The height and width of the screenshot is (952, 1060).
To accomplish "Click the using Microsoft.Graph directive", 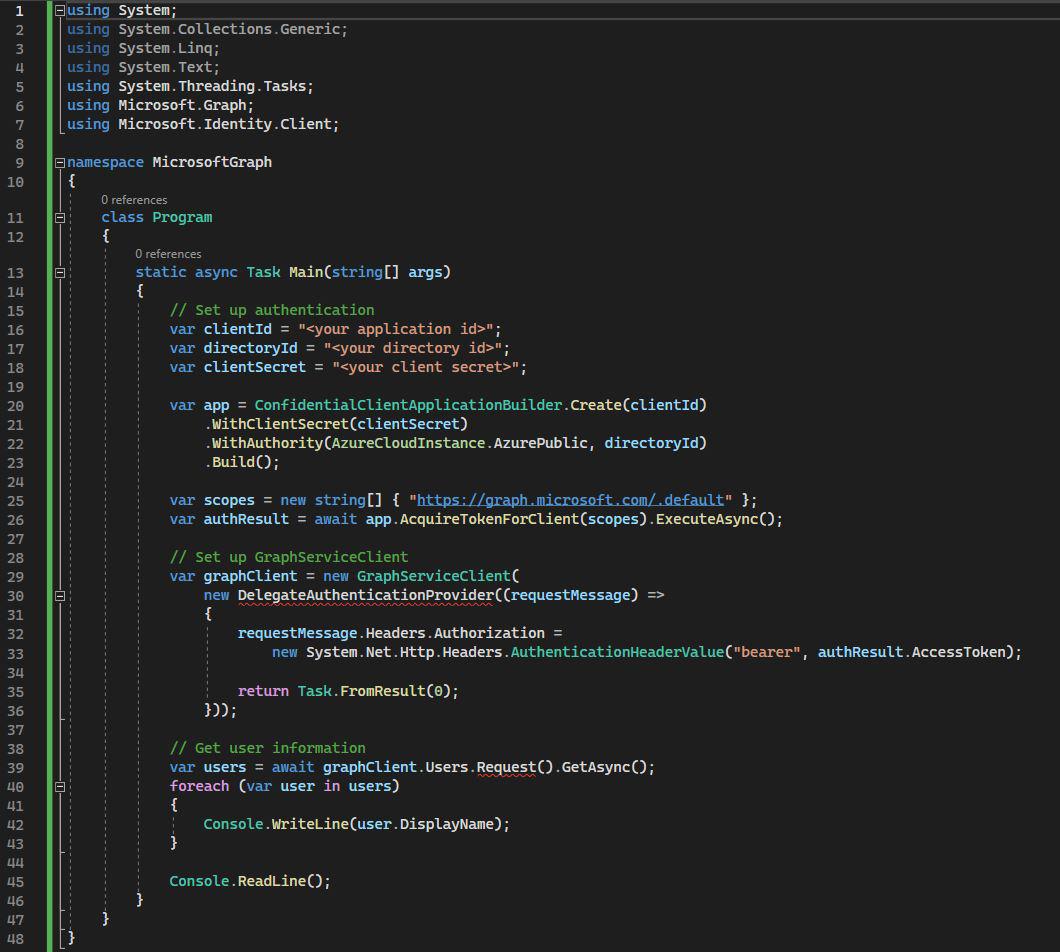I will [160, 105].
